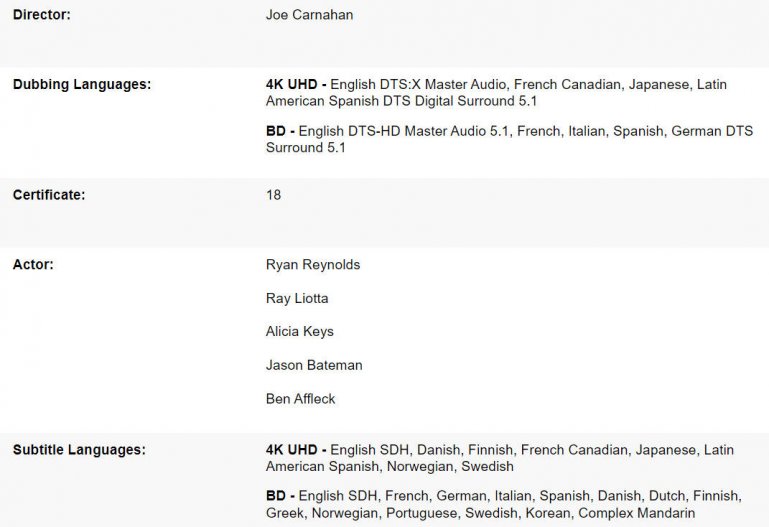Choose actor Jason Bateman
The height and width of the screenshot is (527, 769).
314,365
